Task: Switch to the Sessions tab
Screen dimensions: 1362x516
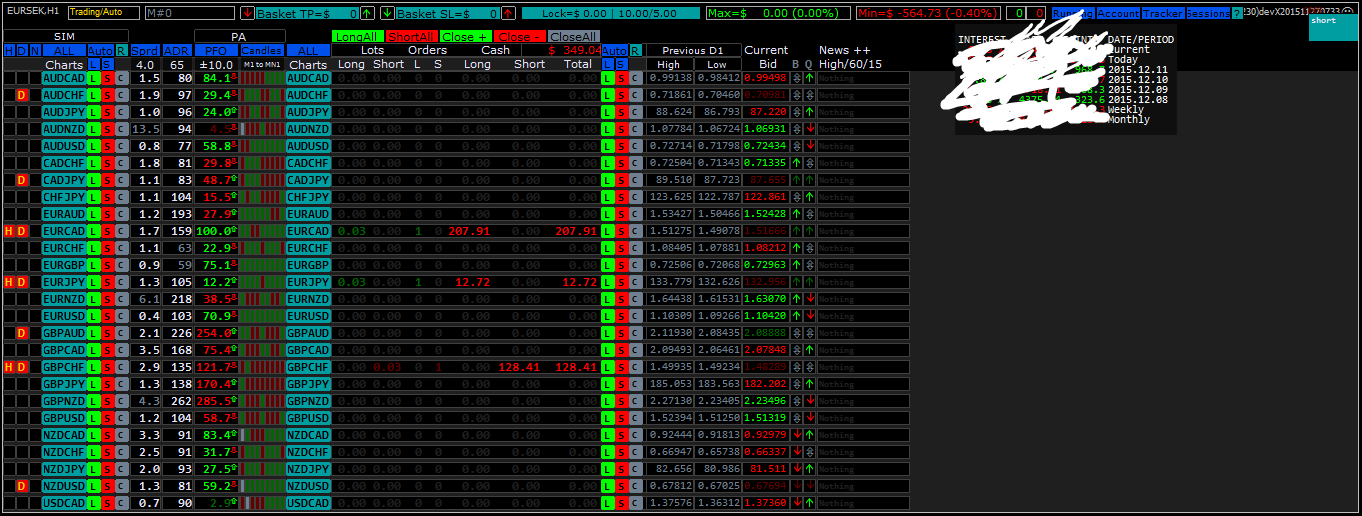Action: 1208,13
